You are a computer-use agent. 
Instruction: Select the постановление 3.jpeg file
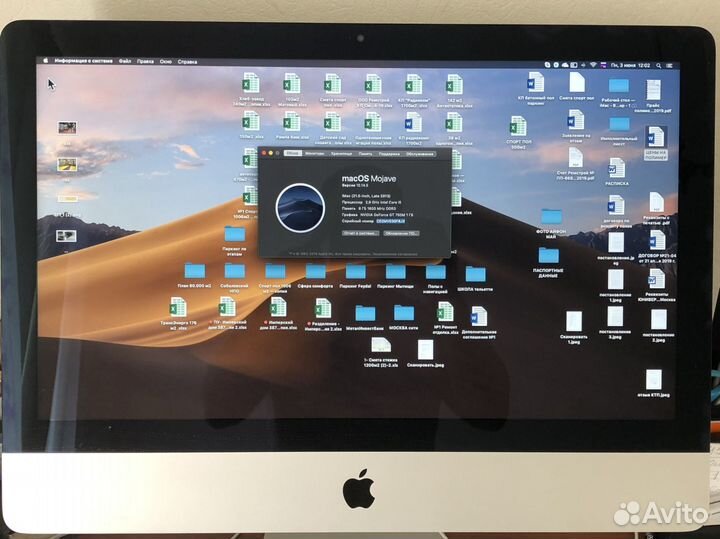point(615,322)
